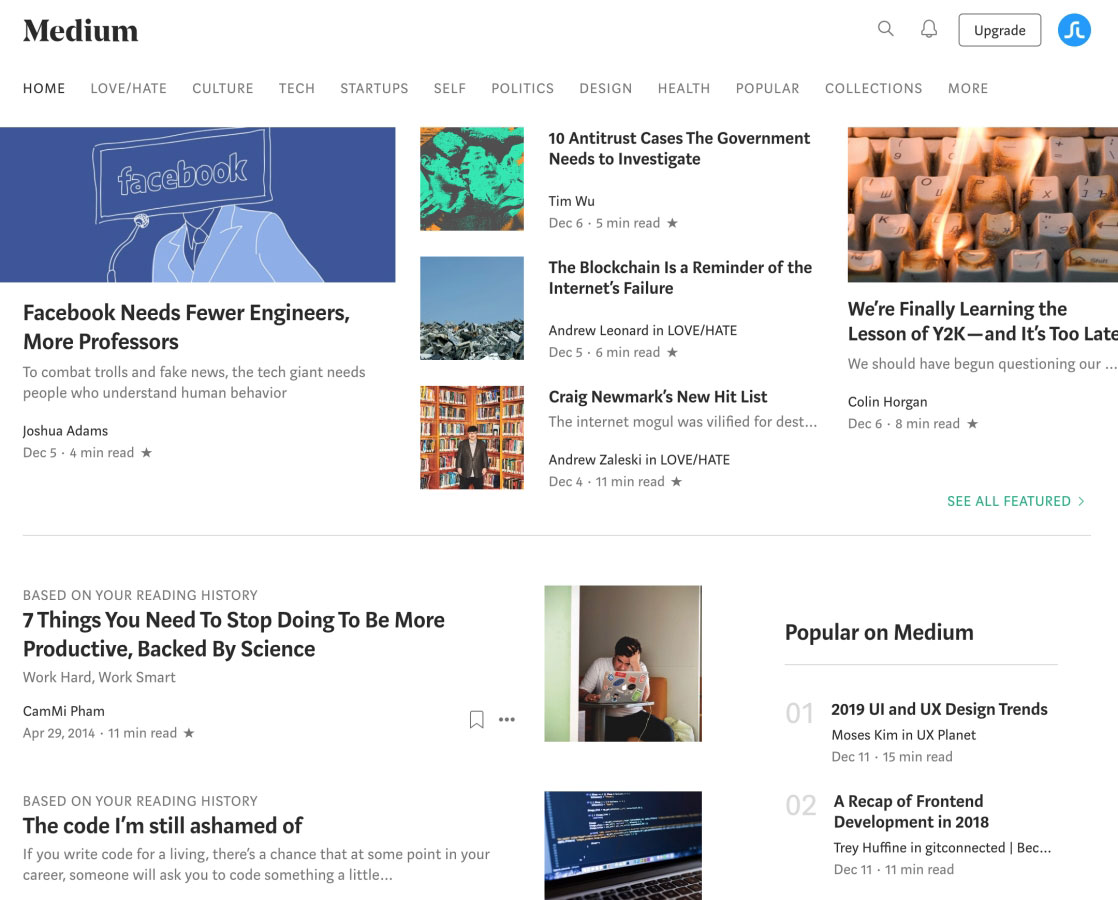Image resolution: width=1118 pixels, height=900 pixels.
Task: Open notifications bell icon
Action: tap(928, 29)
